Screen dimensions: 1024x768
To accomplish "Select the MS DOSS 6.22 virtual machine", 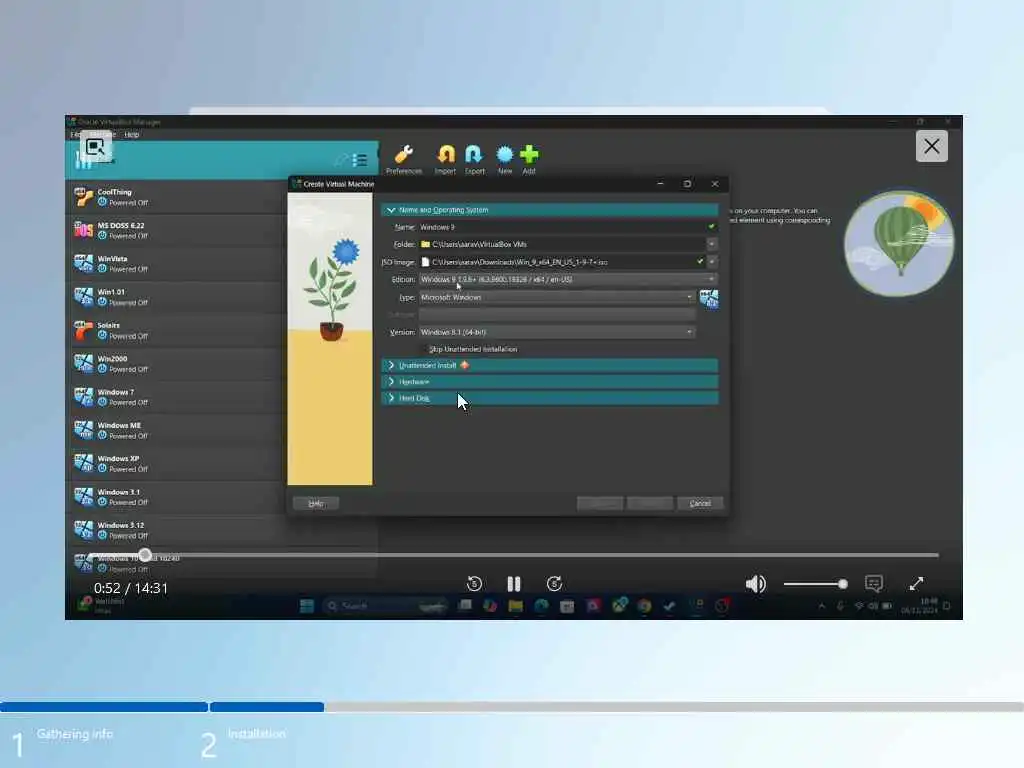I will tap(176, 231).
